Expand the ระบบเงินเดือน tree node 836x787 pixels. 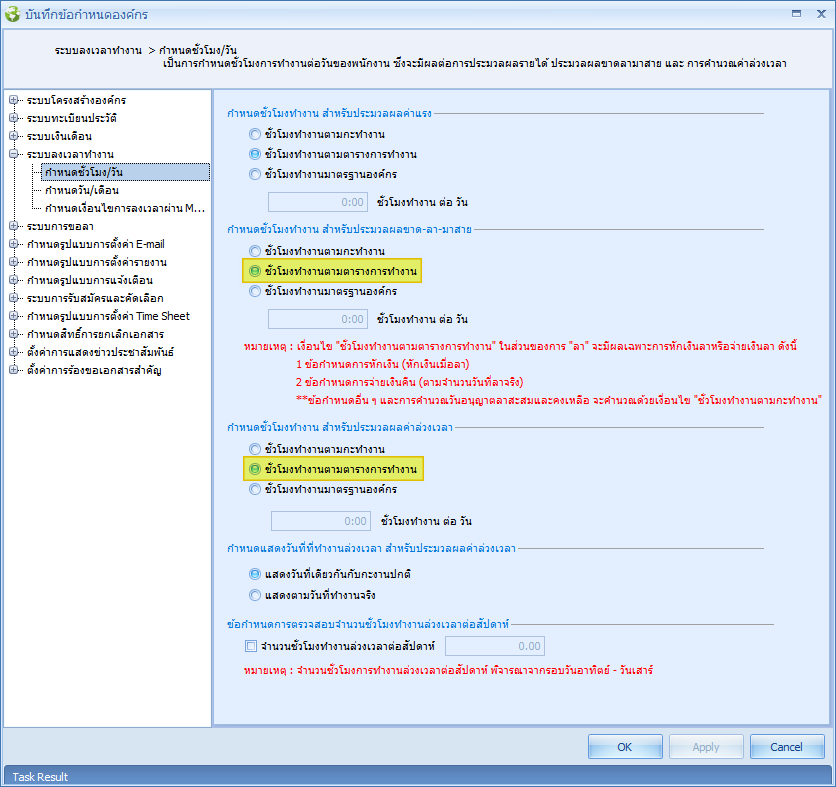coord(13,136)
